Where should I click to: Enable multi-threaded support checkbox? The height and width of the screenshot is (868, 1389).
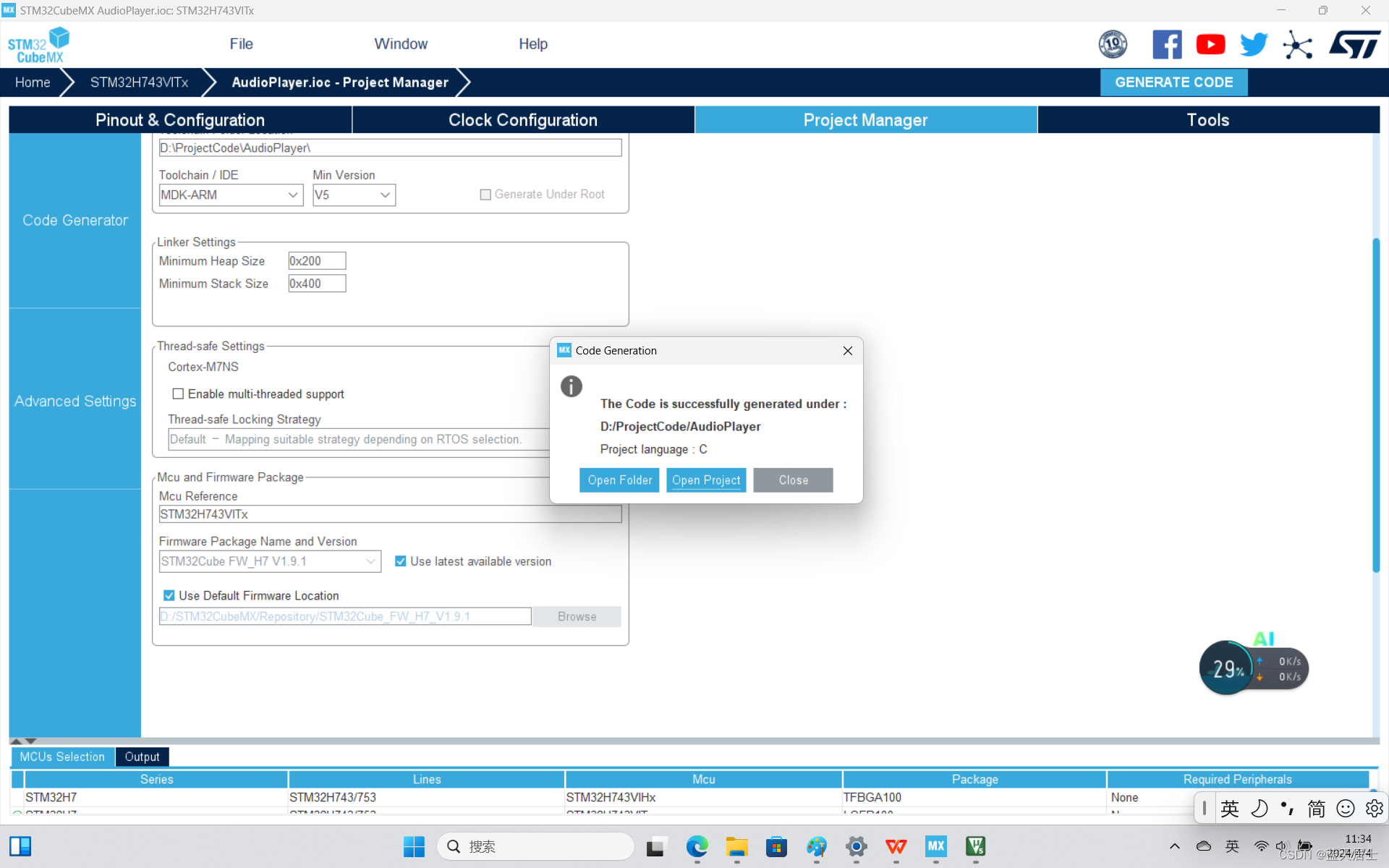(178, 394)
